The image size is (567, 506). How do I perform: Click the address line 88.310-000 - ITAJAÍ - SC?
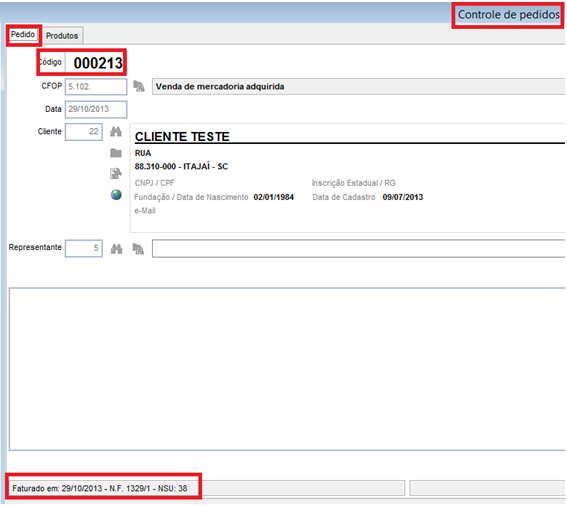[x=181, y=167]
